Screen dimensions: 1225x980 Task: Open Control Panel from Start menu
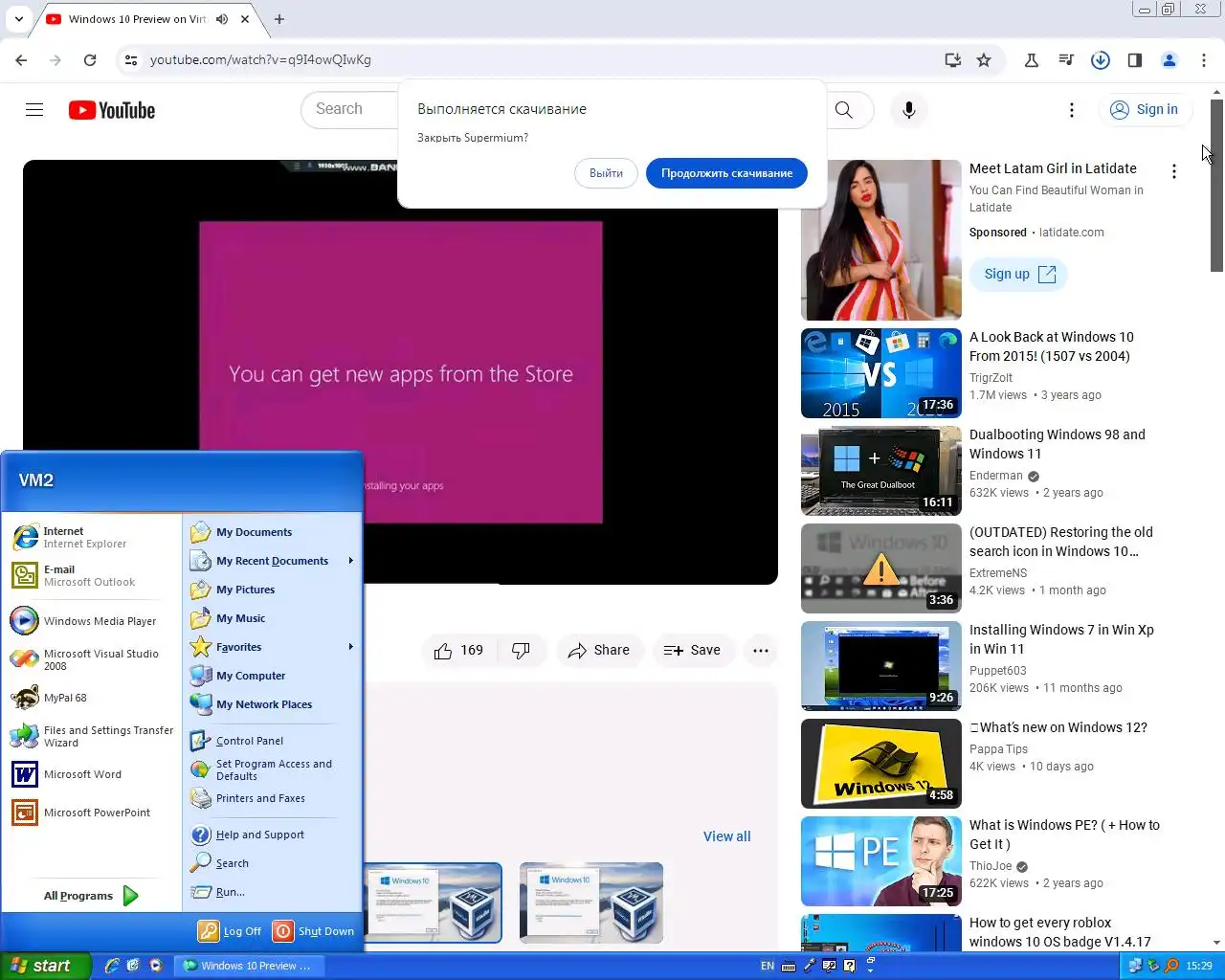click(x=249, y=741)
